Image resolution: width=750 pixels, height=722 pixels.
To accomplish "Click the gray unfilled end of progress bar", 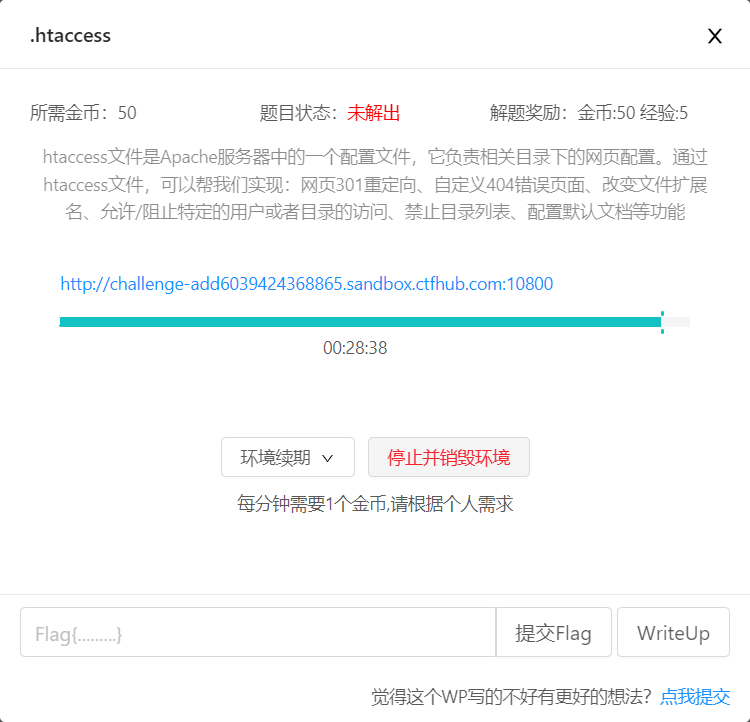I will tap(678, 322).
